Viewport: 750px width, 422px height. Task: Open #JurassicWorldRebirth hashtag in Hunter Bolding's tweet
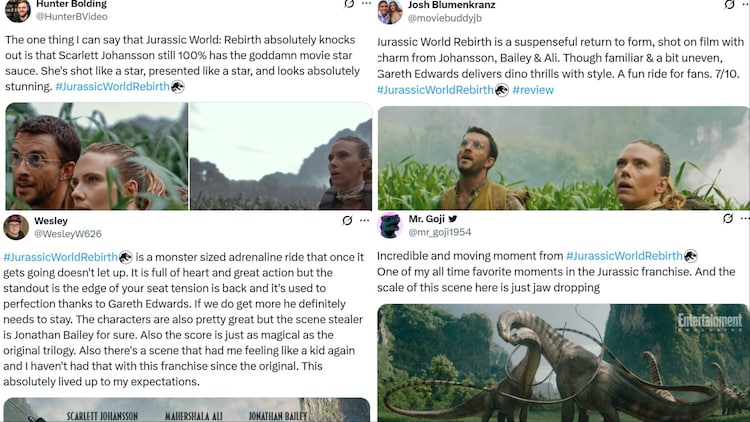click(x=113, y=87)
